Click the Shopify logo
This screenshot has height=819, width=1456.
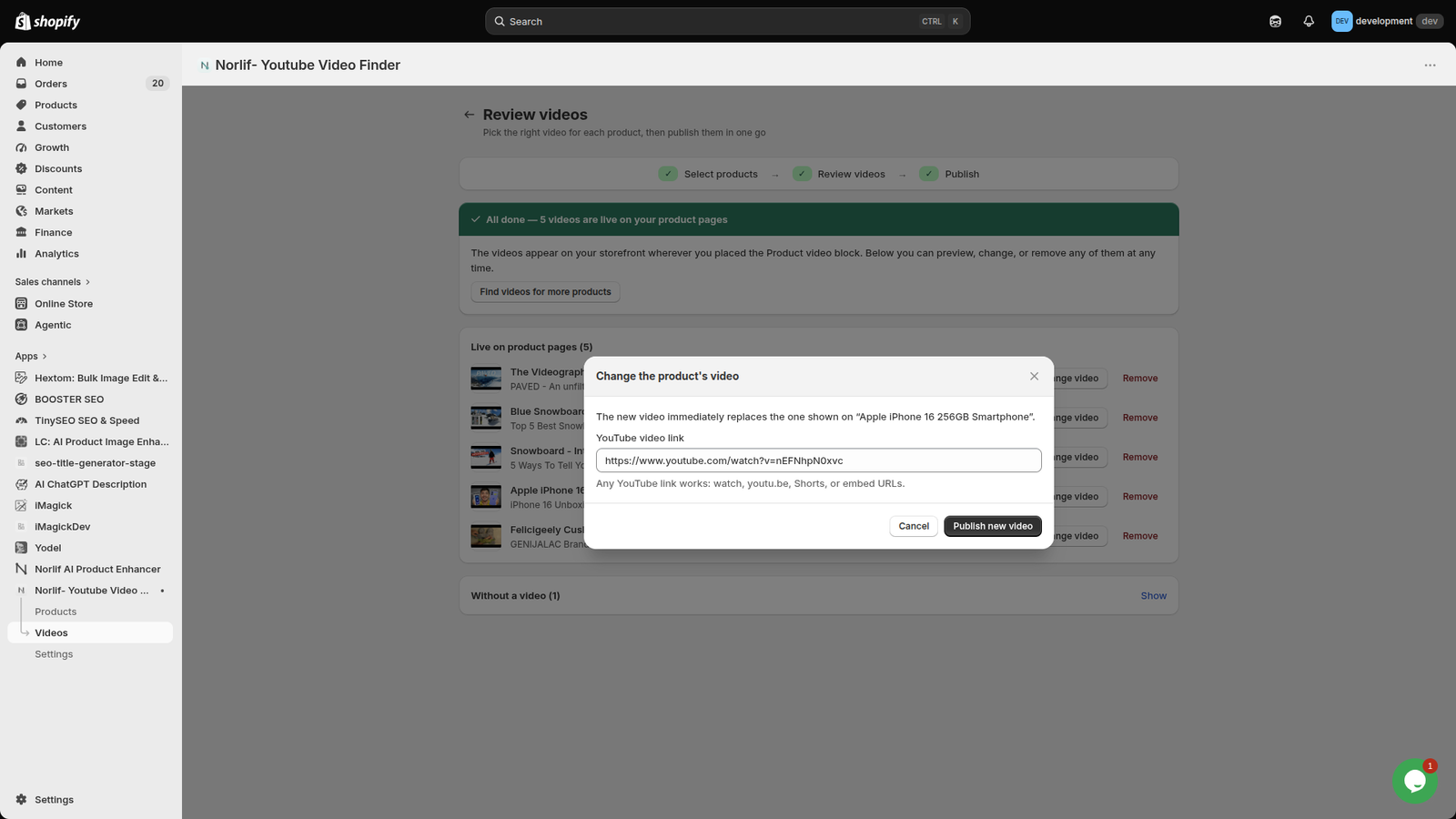[47, 21]
